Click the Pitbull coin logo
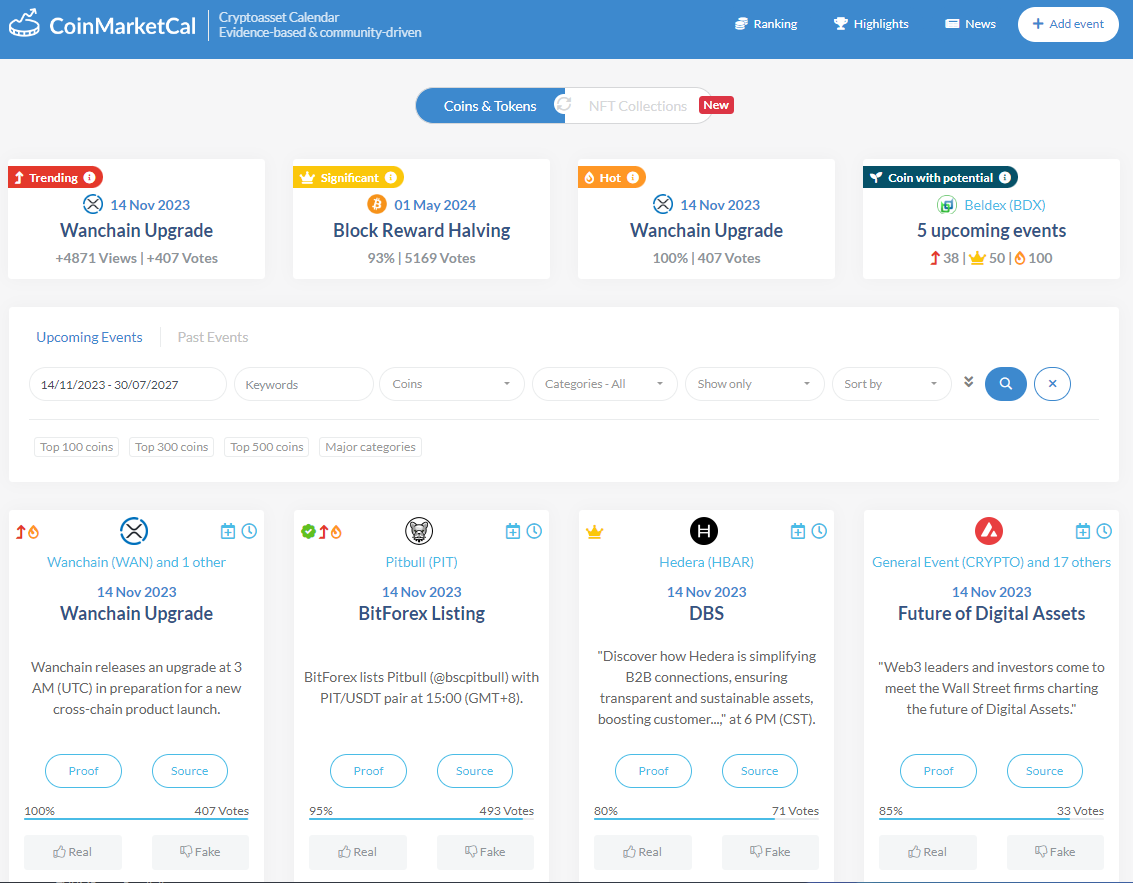The height and width of the screenshot is (883, 1133). click(419, 531)
